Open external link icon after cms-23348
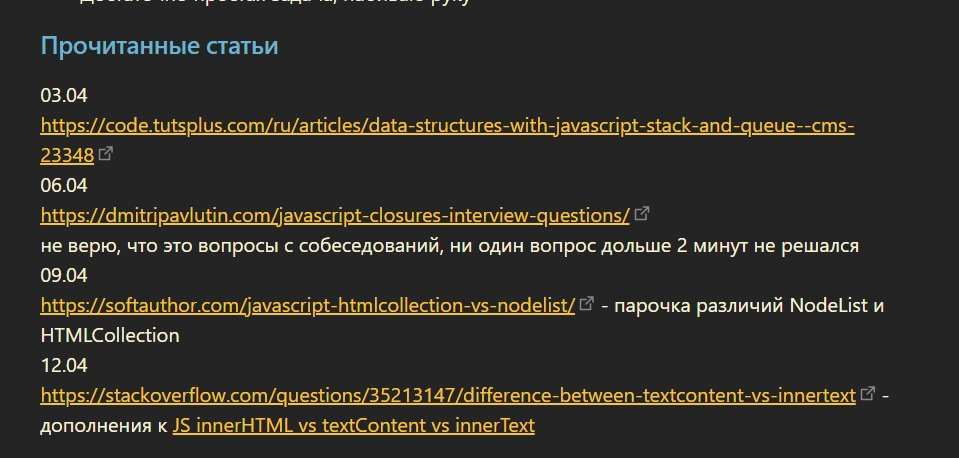This screenshot has width=959, height=458. [x=106, y=155]
